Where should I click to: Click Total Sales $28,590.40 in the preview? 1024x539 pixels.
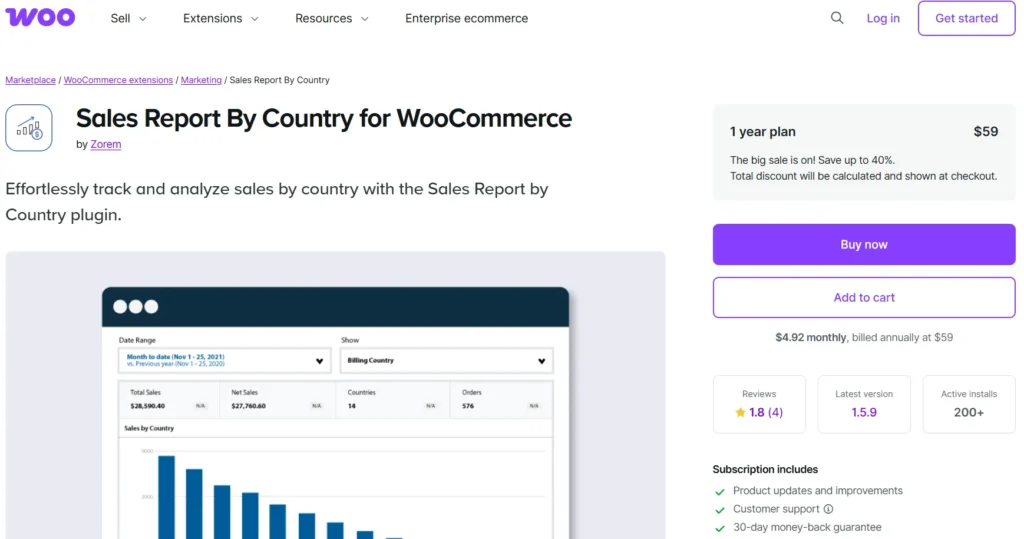point(168,399)
